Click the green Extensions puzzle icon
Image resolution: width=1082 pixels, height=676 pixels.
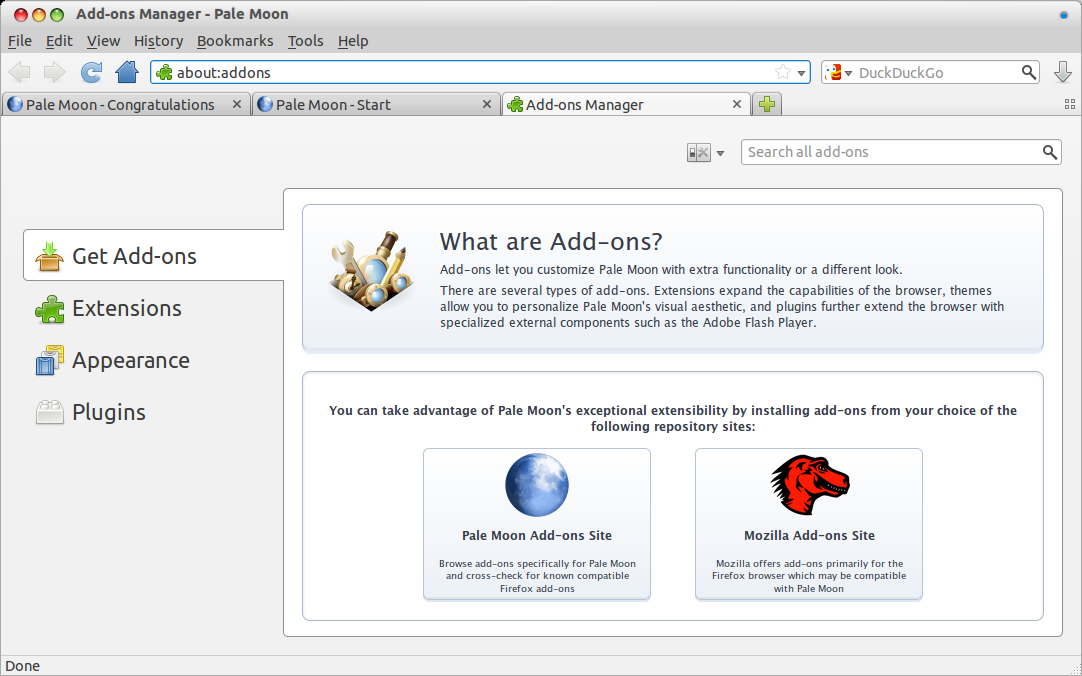[x=49, y=308]
